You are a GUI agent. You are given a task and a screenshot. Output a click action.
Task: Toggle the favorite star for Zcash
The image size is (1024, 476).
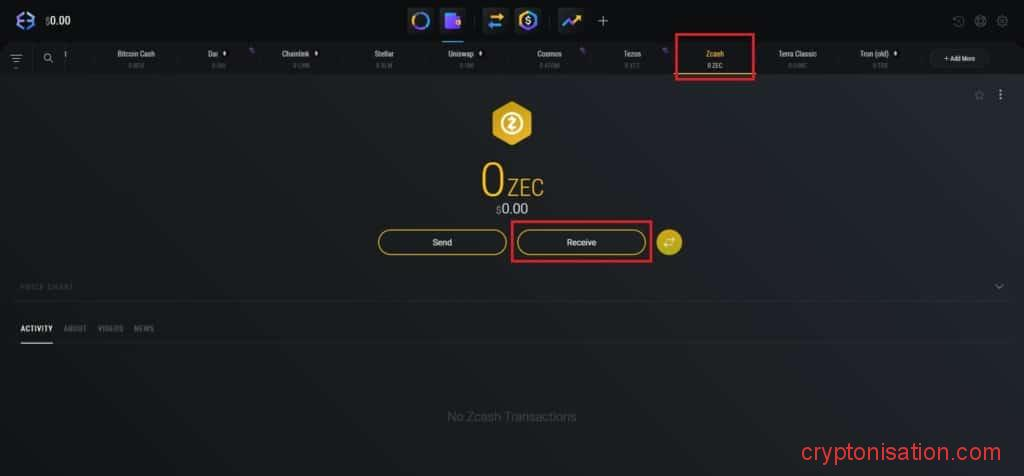pos(979,95)
